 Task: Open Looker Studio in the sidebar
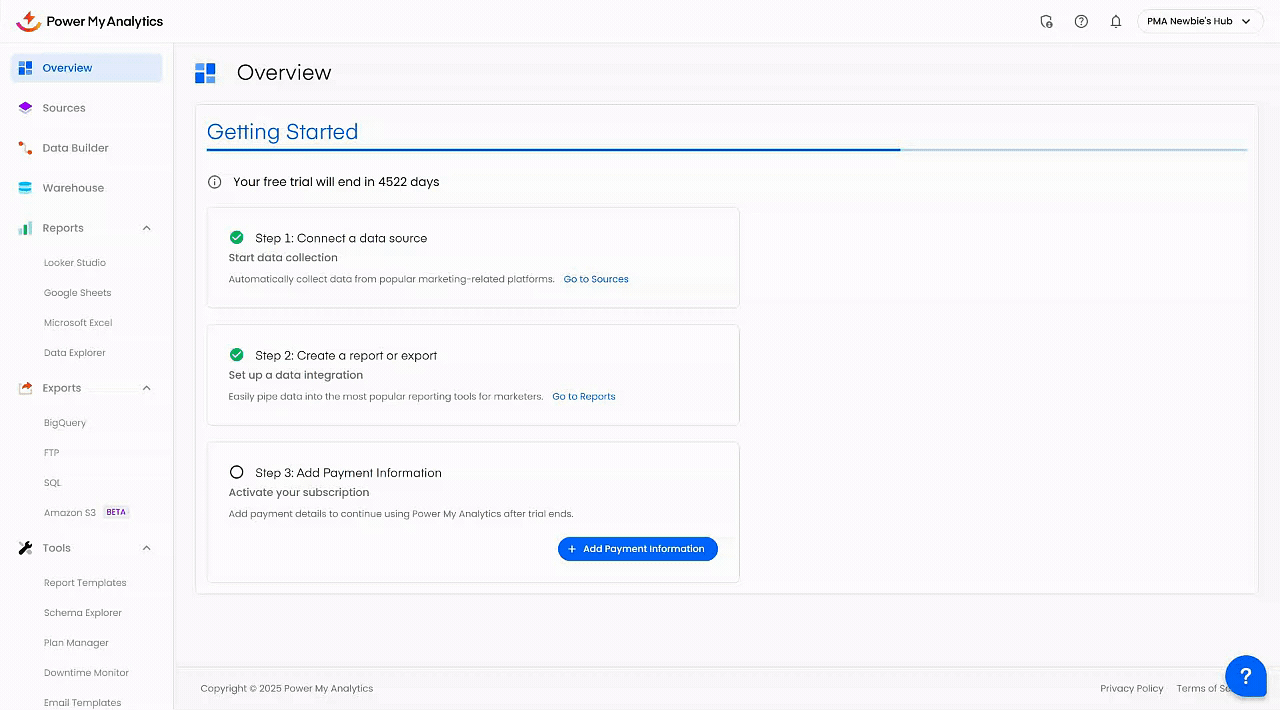(75, 263)
